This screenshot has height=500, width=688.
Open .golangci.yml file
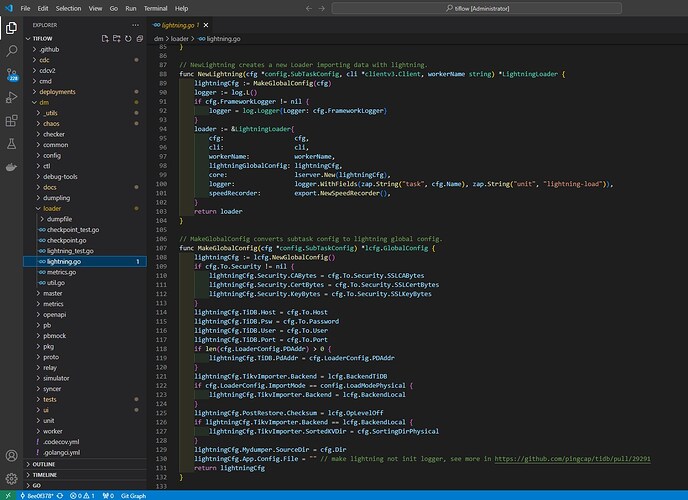61,453
